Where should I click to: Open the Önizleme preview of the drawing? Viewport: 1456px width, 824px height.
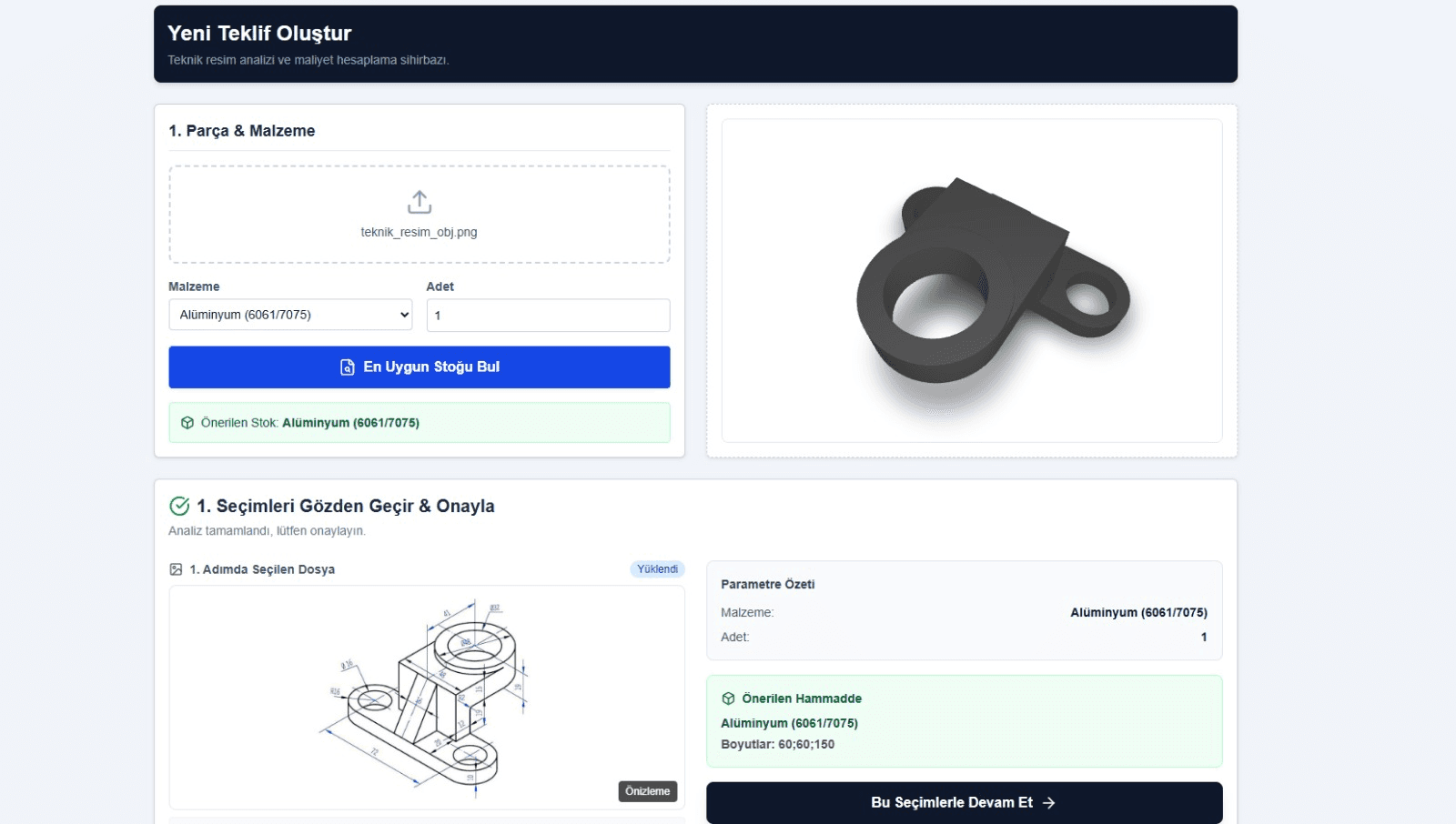(647, 791)
